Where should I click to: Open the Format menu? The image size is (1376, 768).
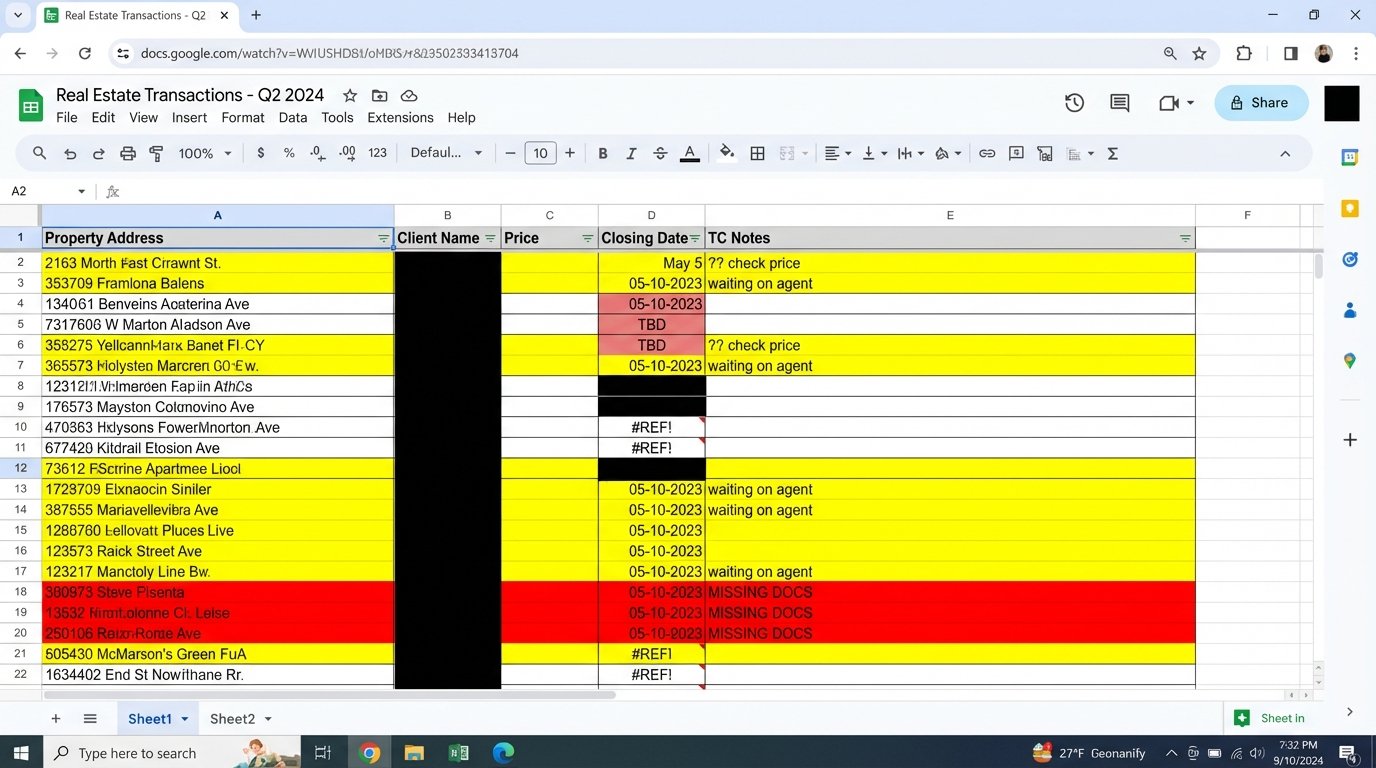pyautogui.click(x=242, y=117)
